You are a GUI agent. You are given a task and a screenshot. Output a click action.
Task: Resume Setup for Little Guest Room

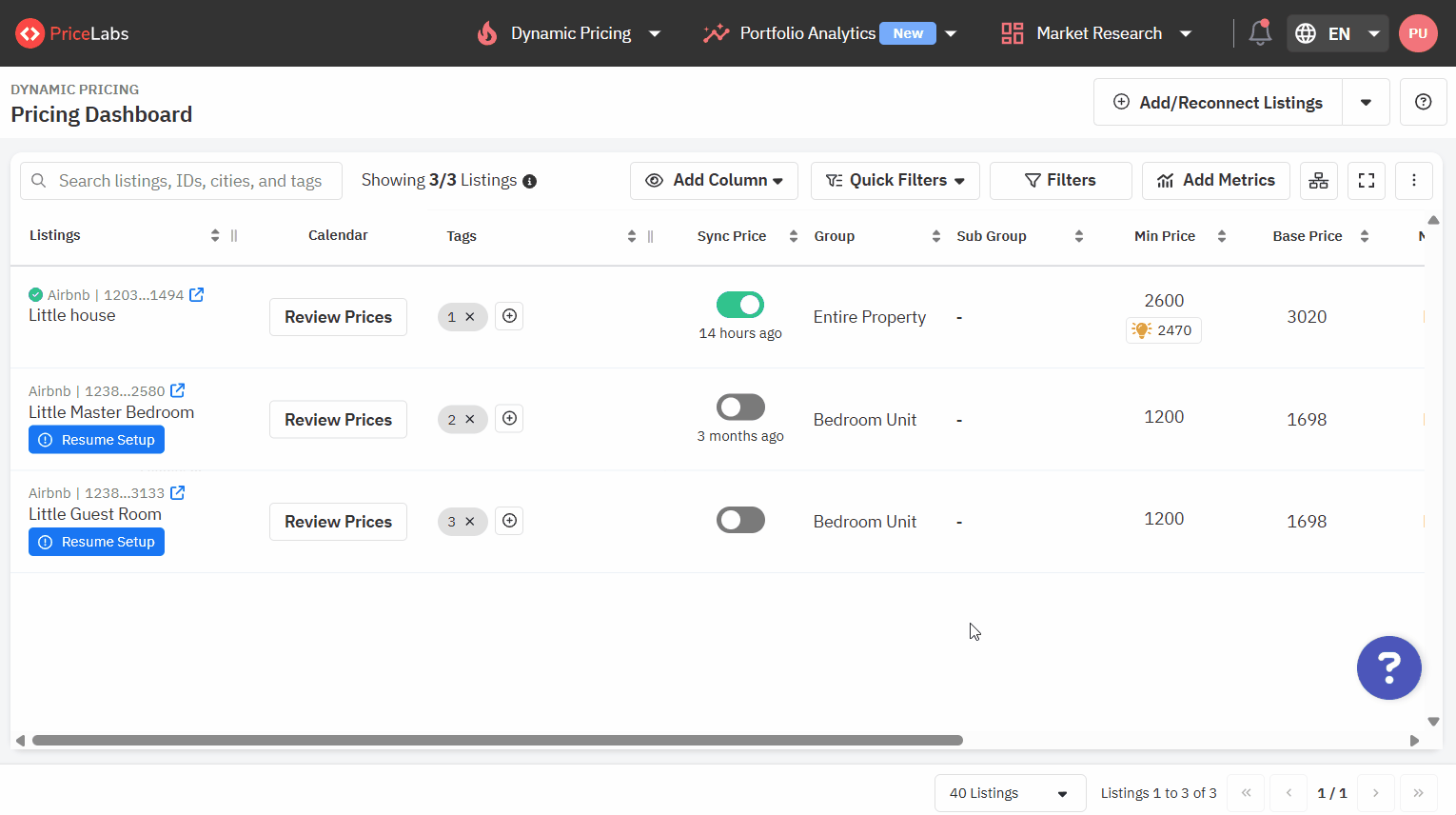coord(96,542)
